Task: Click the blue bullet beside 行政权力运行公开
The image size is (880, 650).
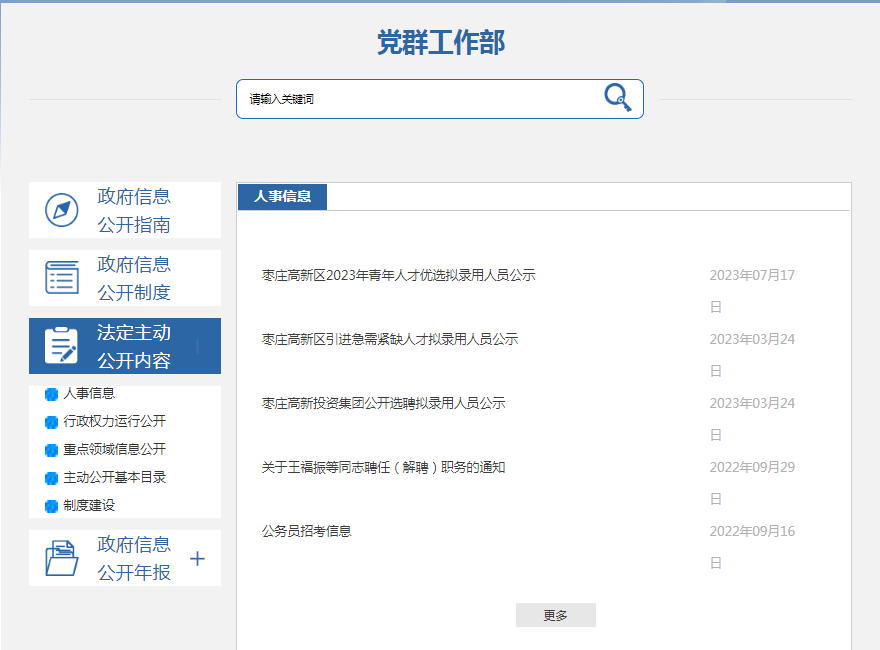Action: coord(52,422)
